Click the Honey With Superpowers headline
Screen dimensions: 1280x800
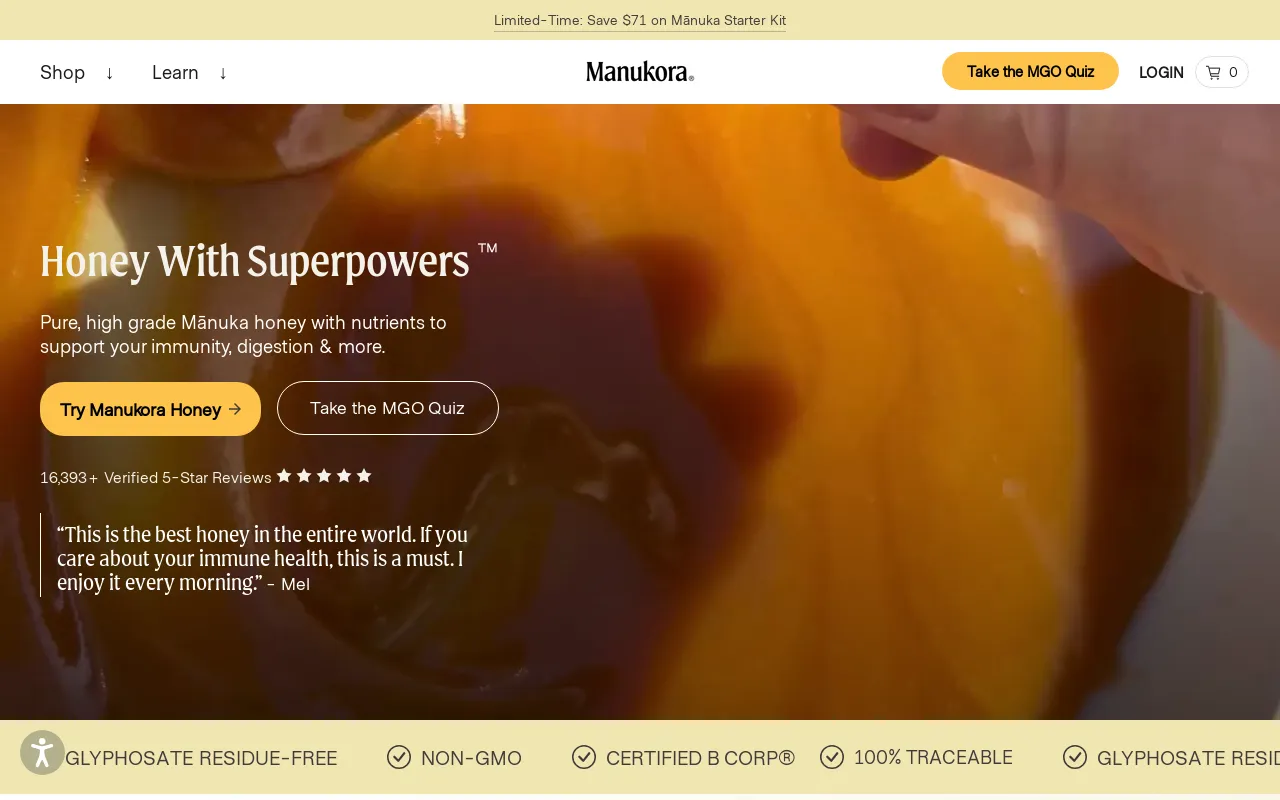click(255, 261)
